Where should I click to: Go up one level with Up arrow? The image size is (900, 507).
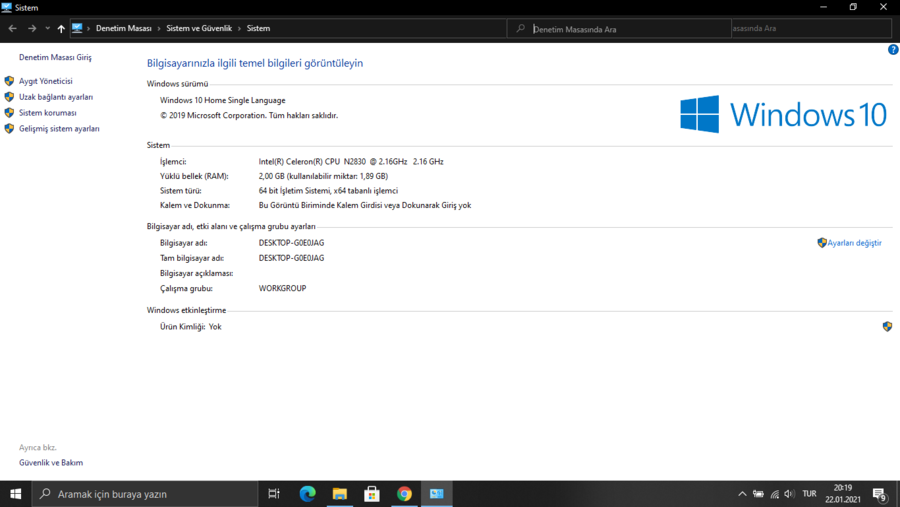[x=61, y=28]
